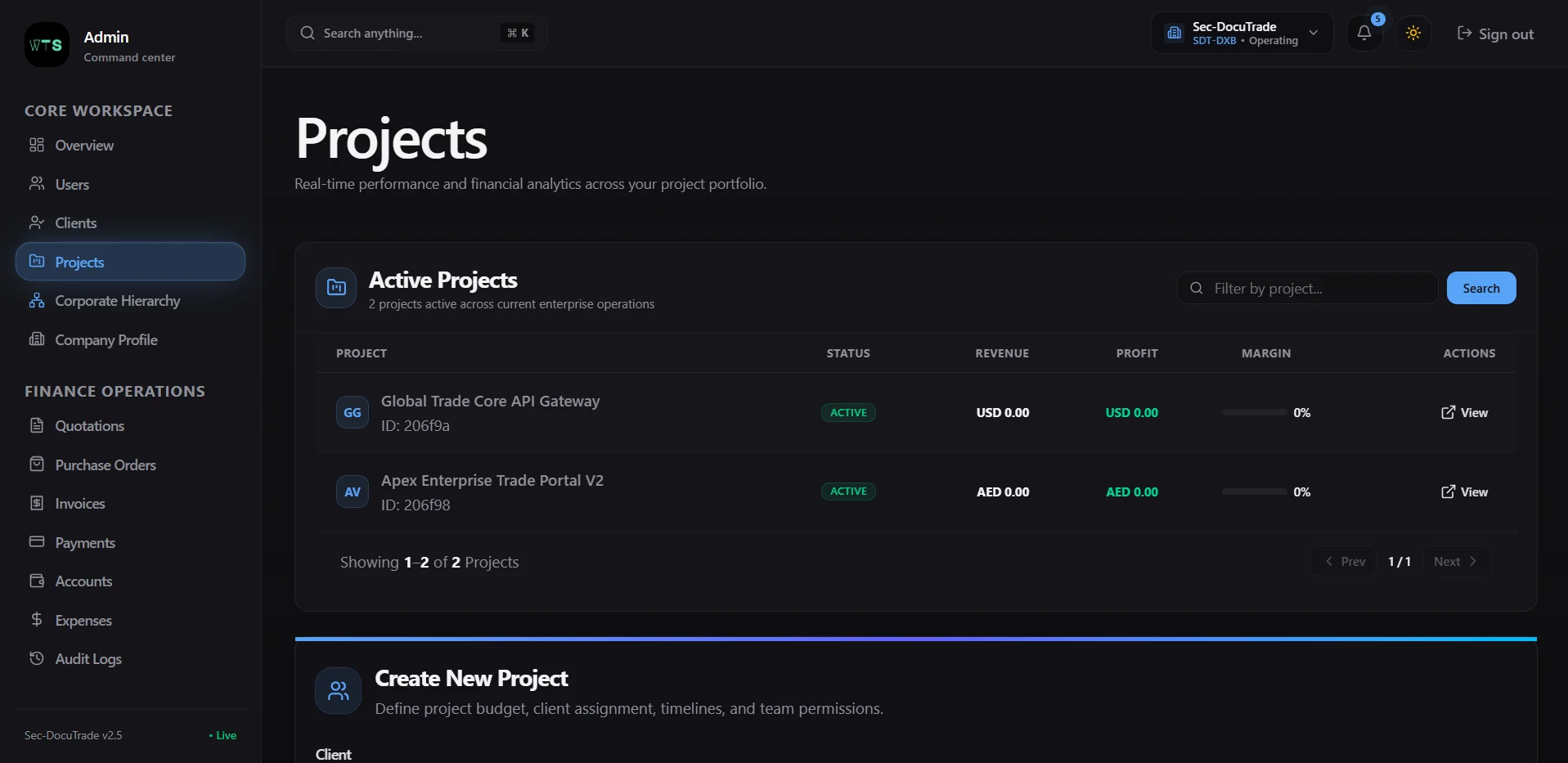Click the Company Profile building icon

click(37, 339)
